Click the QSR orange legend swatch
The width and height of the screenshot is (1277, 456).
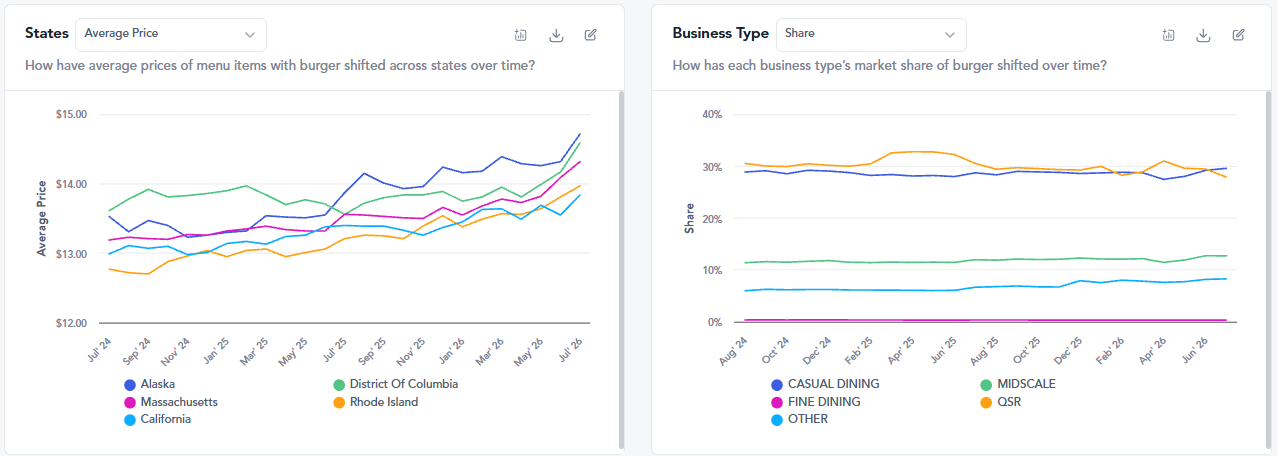click(988, 402)
